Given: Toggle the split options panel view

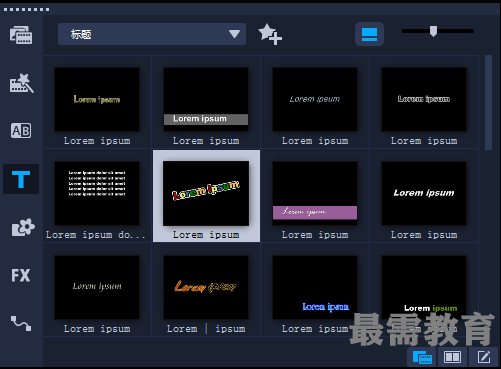Looking at the screenshot, I should (x=452, y=357).
